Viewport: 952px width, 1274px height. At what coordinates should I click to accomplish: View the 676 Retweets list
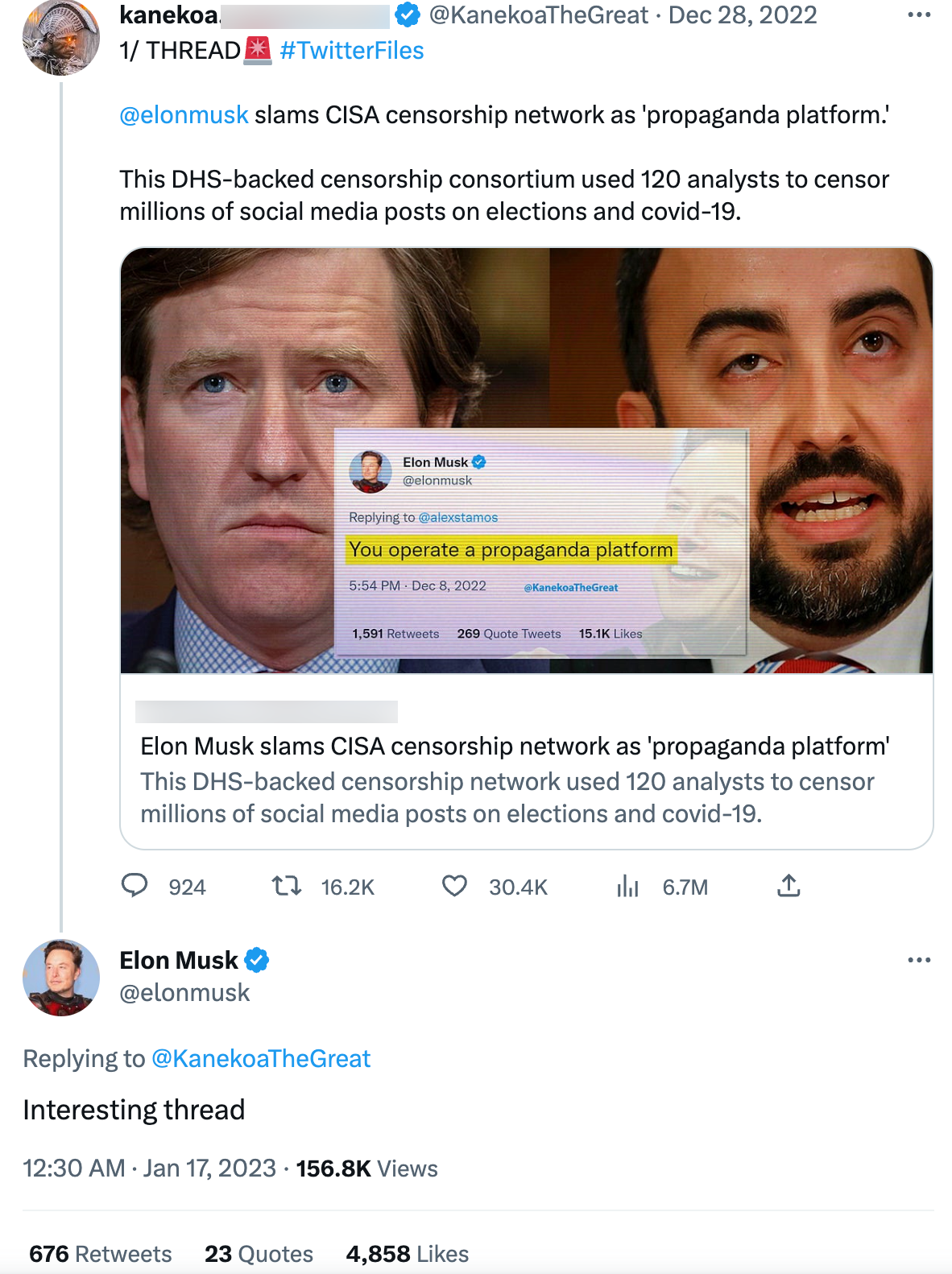pos(101,1254)
